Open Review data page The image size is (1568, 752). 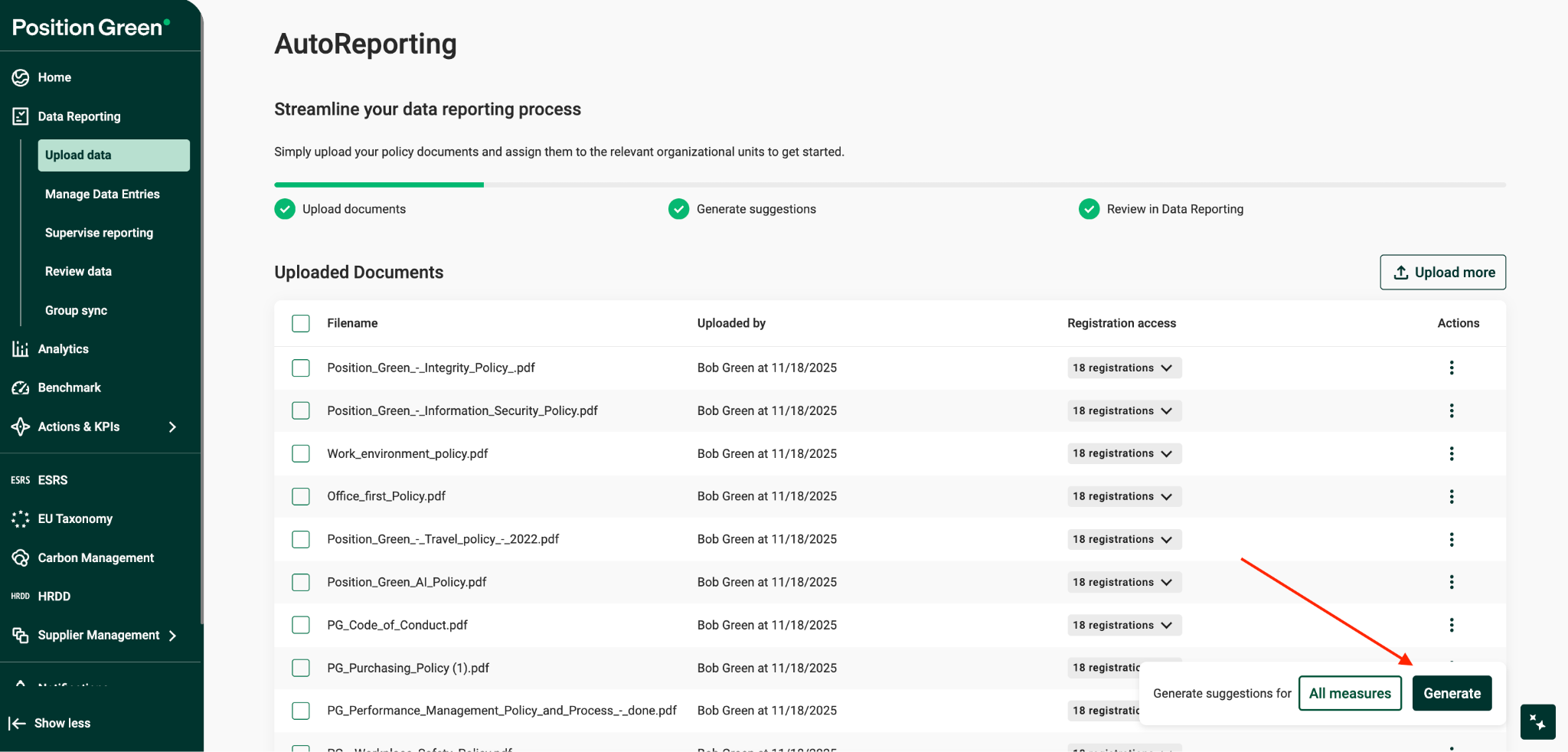78,272
